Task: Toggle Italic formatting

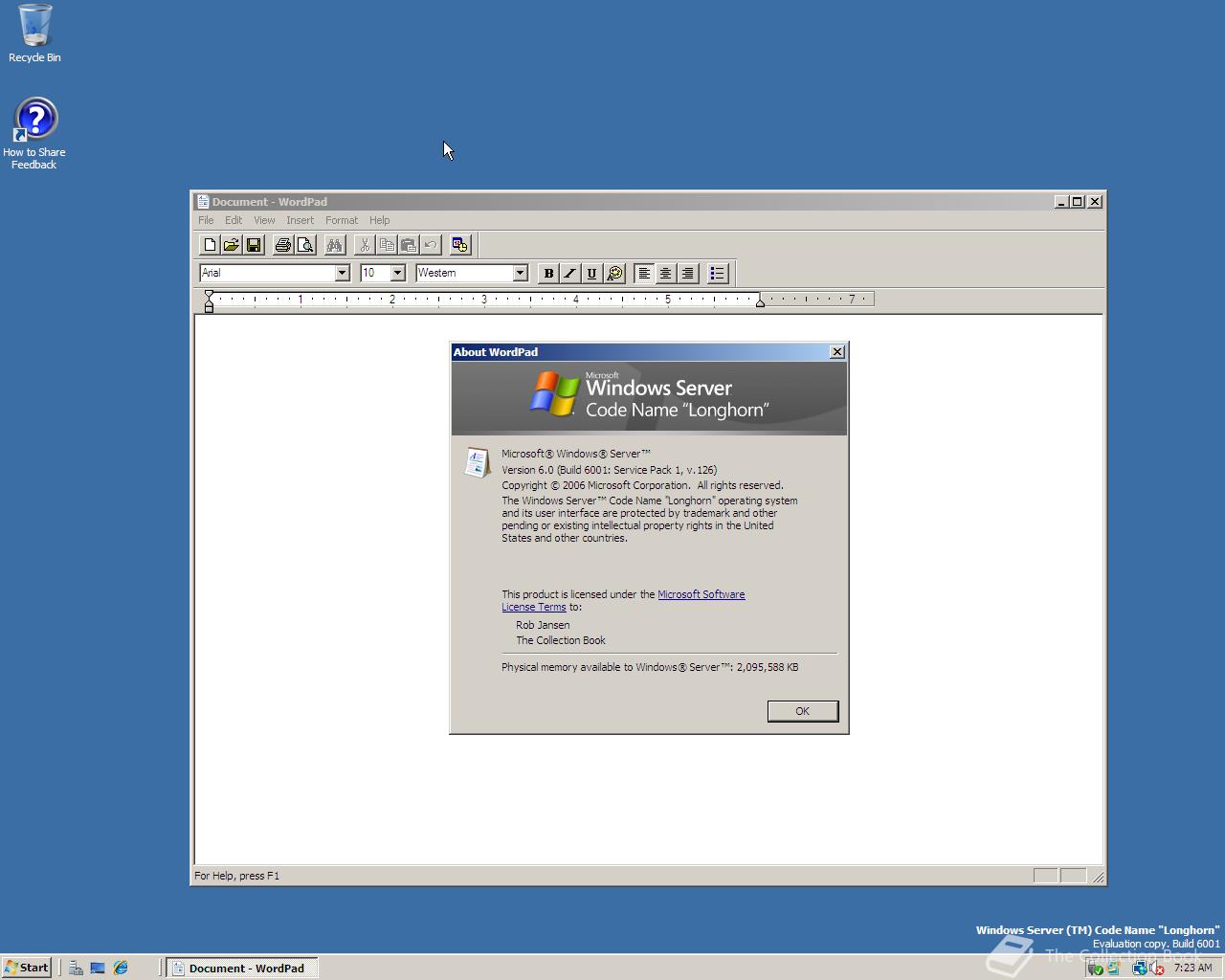Action: pyautogui.click(x=570, y=274)
